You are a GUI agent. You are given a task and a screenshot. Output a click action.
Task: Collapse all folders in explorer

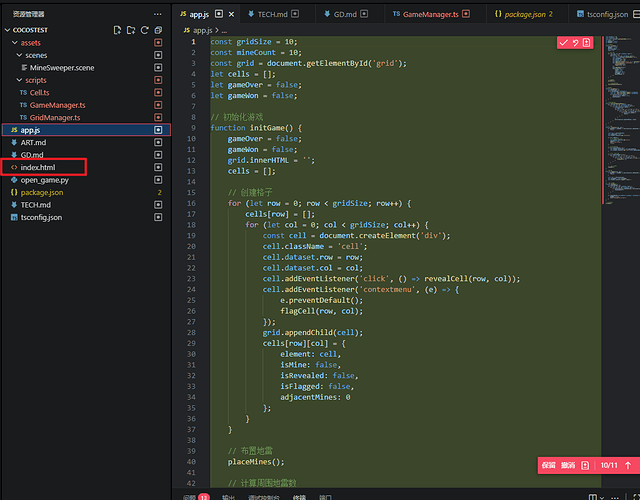coord(158,30)
